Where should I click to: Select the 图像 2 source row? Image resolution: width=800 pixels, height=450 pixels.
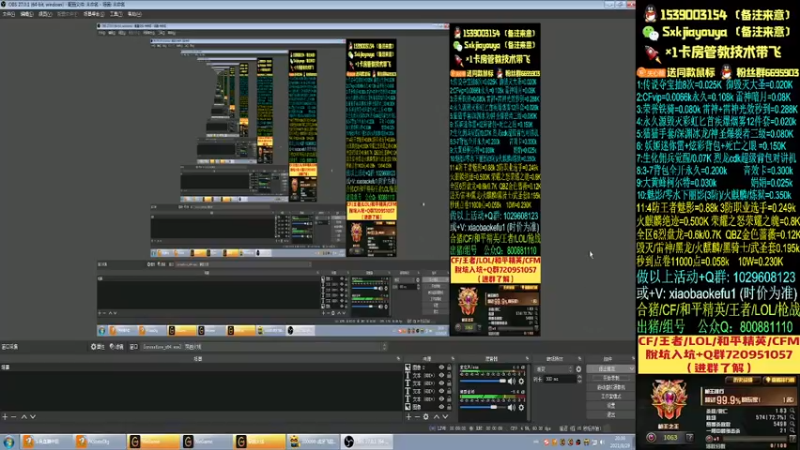(429, 367)
